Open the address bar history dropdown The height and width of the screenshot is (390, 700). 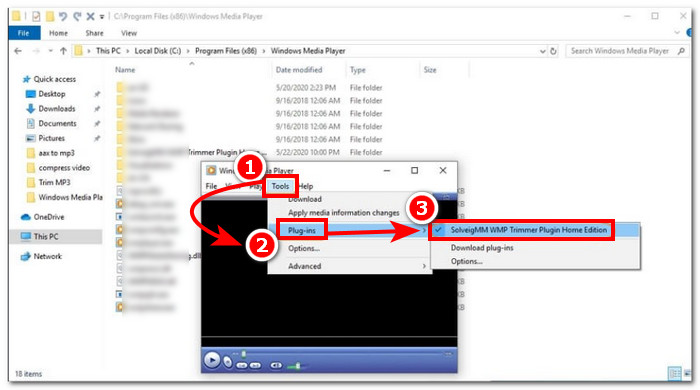coord(542,51)
